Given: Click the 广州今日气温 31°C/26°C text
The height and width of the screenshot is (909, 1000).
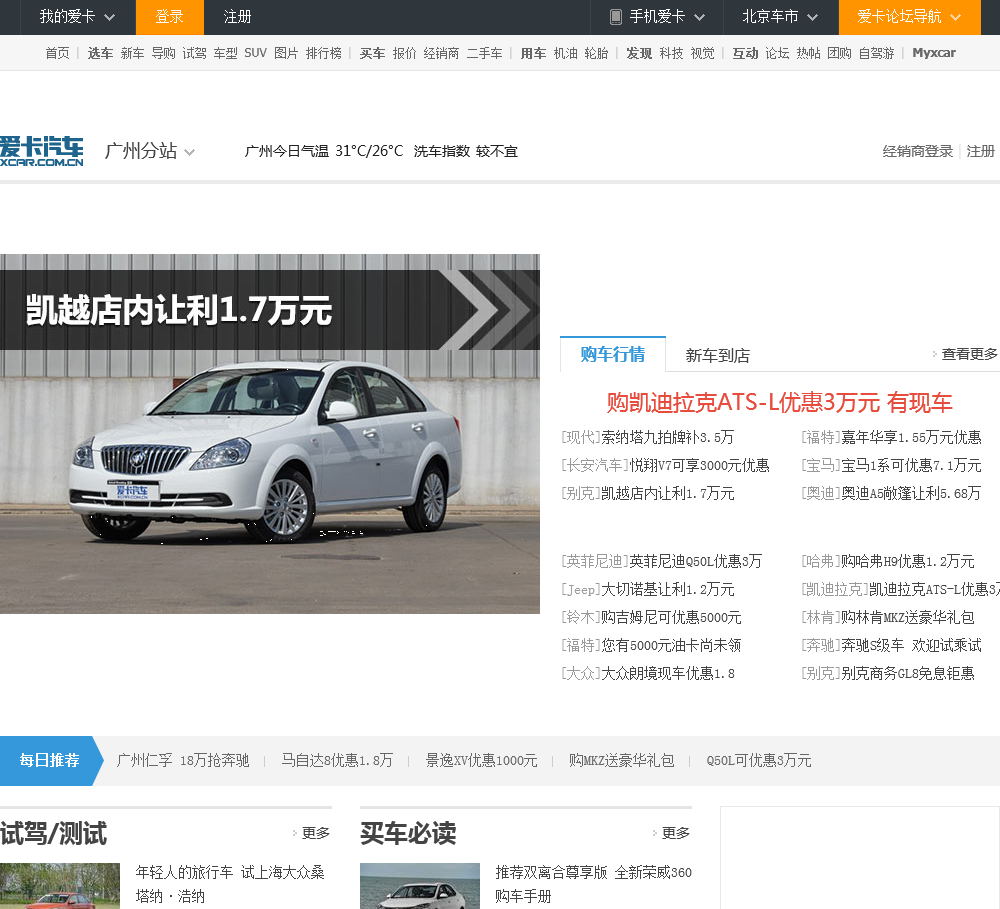Looking at the screenshot, I should pos(324,151).
